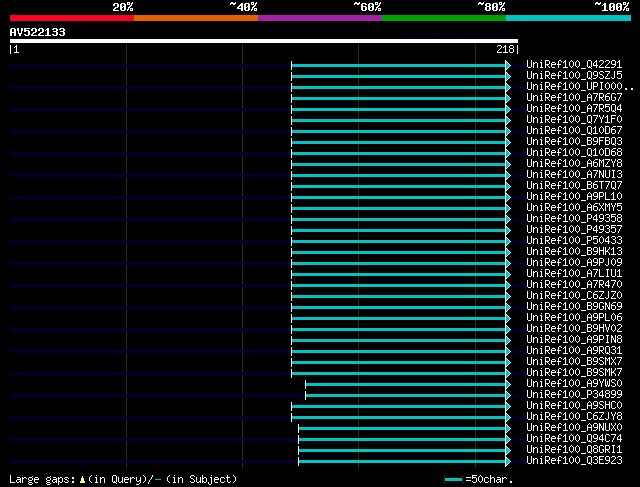Click the red 20% identity legend segment
This screenshot has height=487, width=640.
[72, 18]
